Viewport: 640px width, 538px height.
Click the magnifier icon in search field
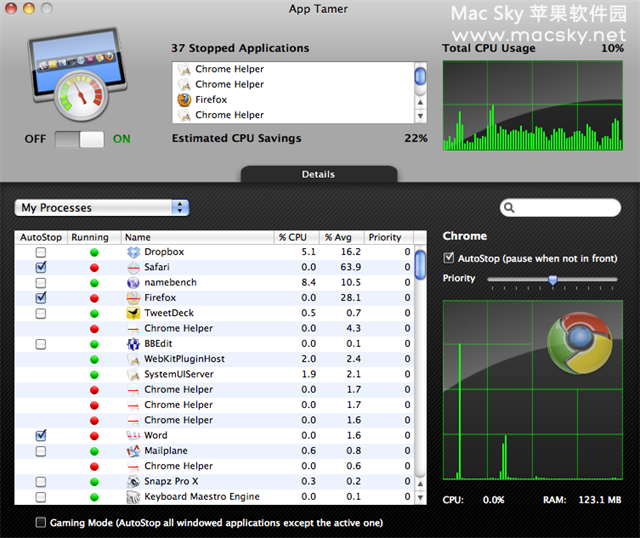click(x=509, y=208)
